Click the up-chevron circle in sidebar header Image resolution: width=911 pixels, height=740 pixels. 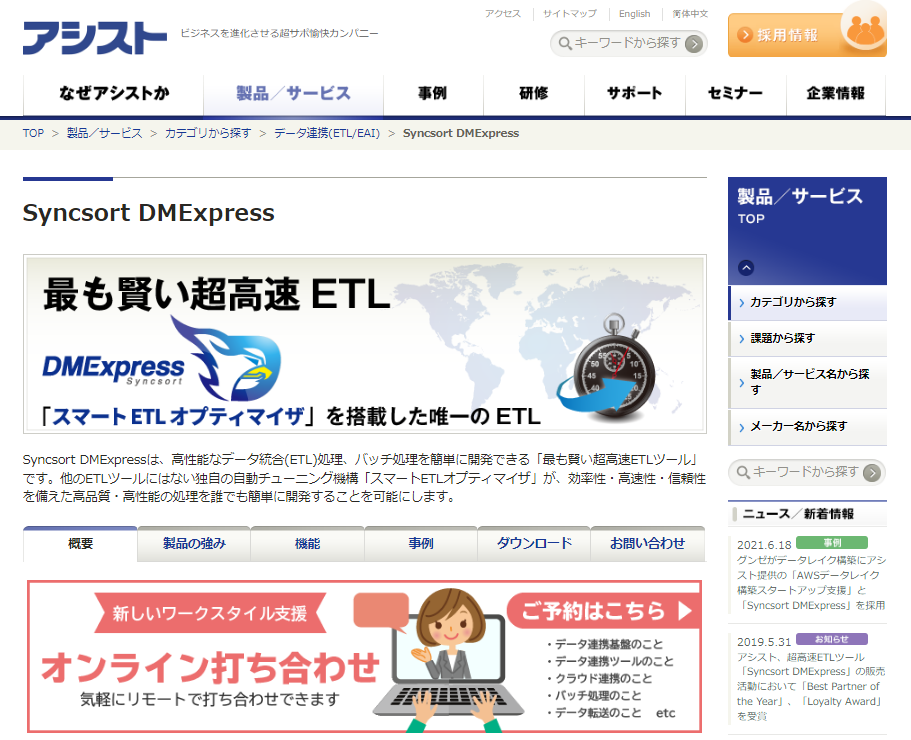746,268
